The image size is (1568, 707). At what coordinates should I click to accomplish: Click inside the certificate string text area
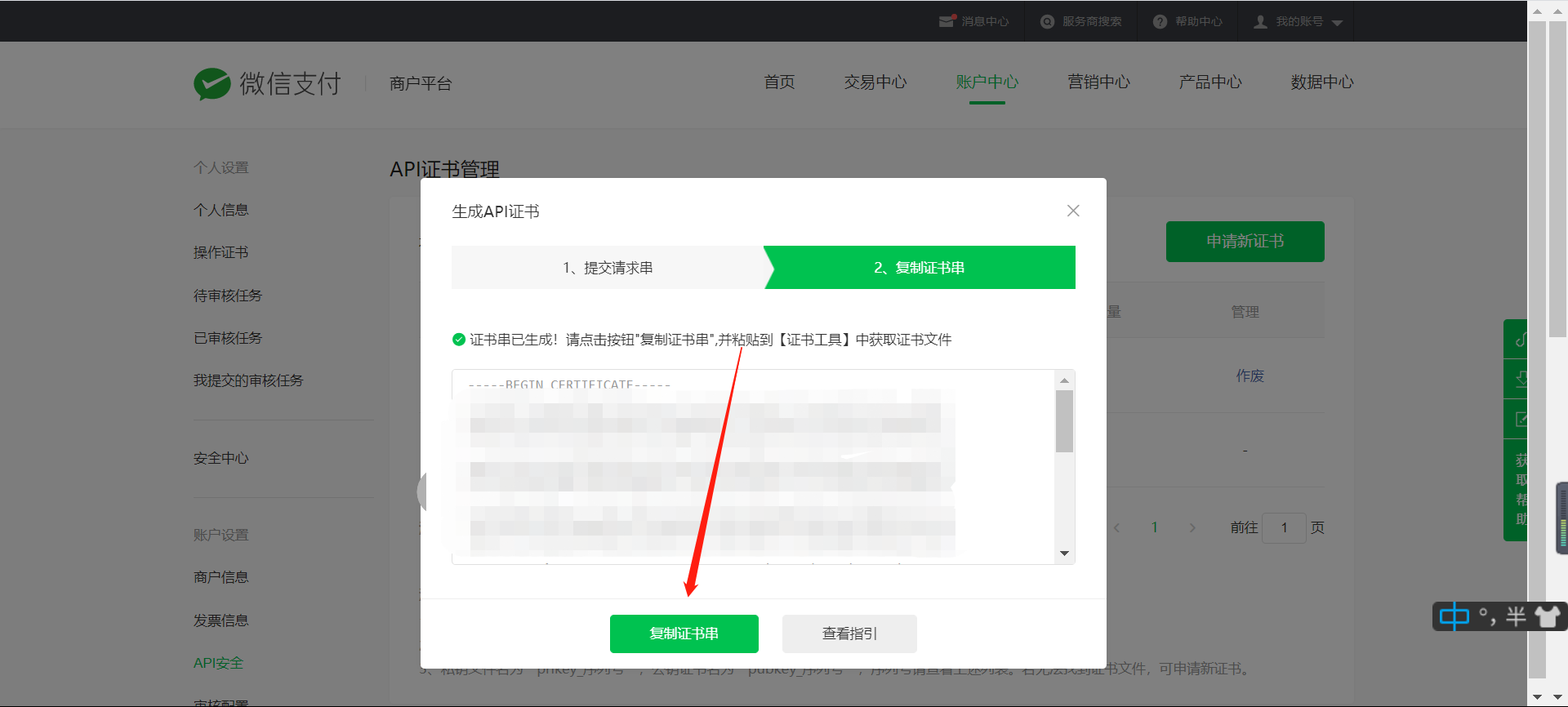(x=753, y=467)
